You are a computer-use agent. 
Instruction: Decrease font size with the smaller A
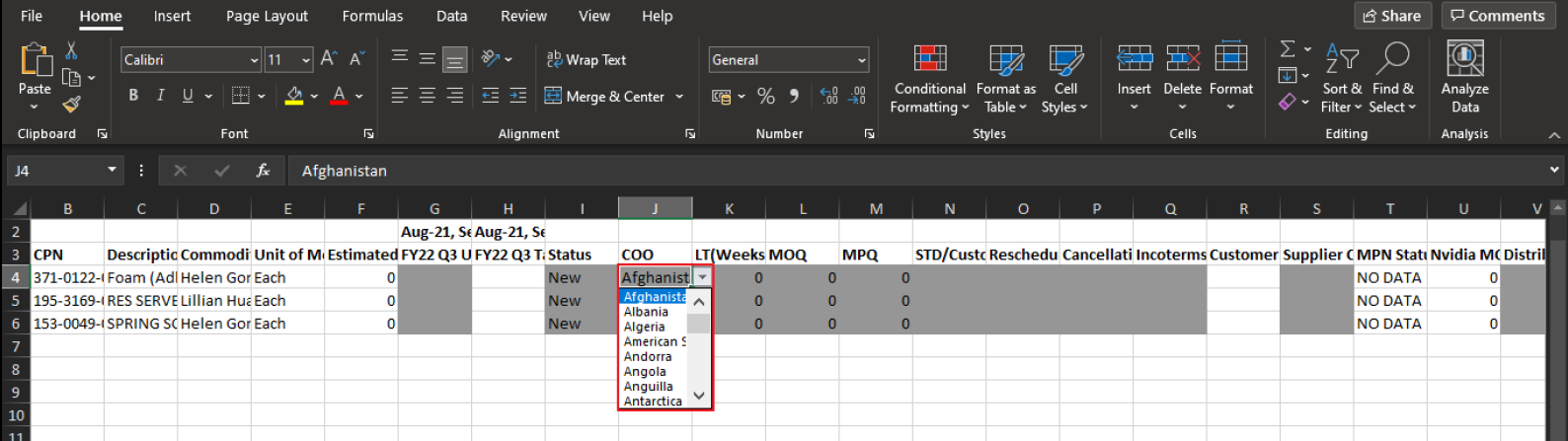pos(356,59)
